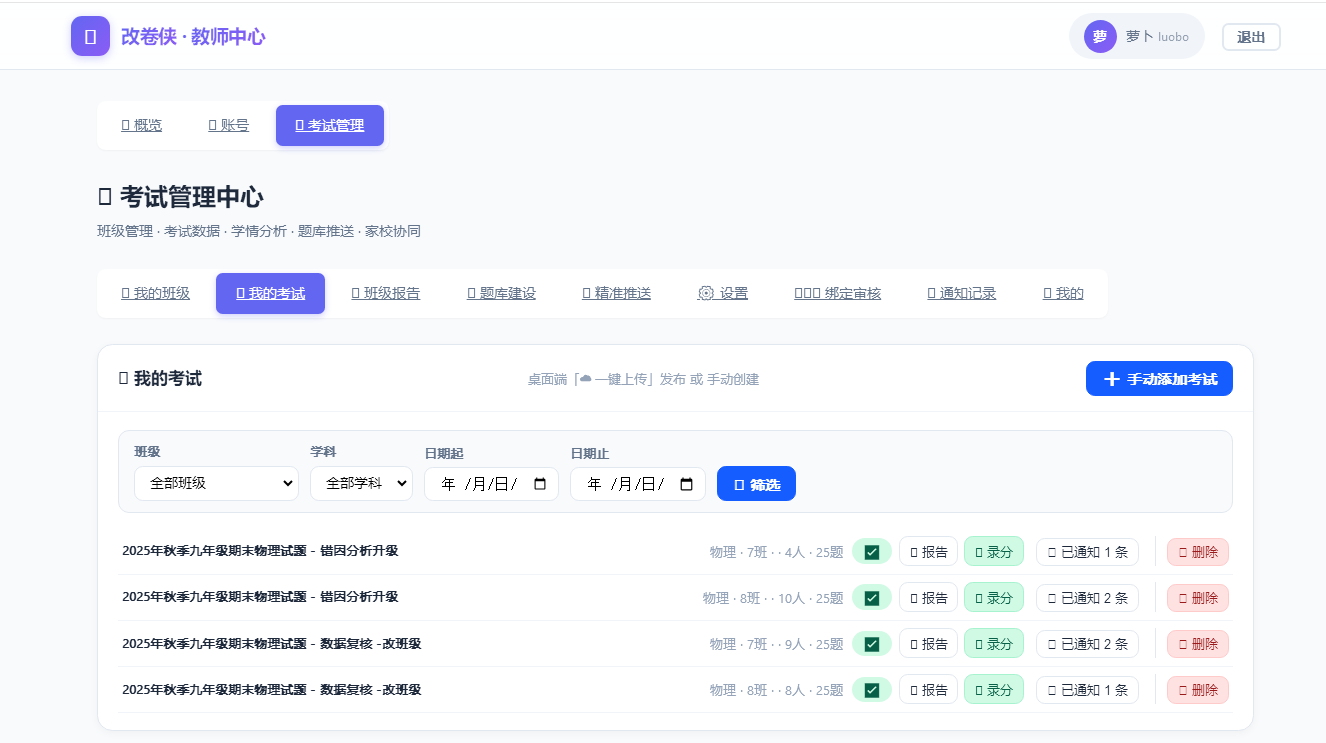Toggle green checkmark of 8班 错因分析升级 exam

coord(872,598)
